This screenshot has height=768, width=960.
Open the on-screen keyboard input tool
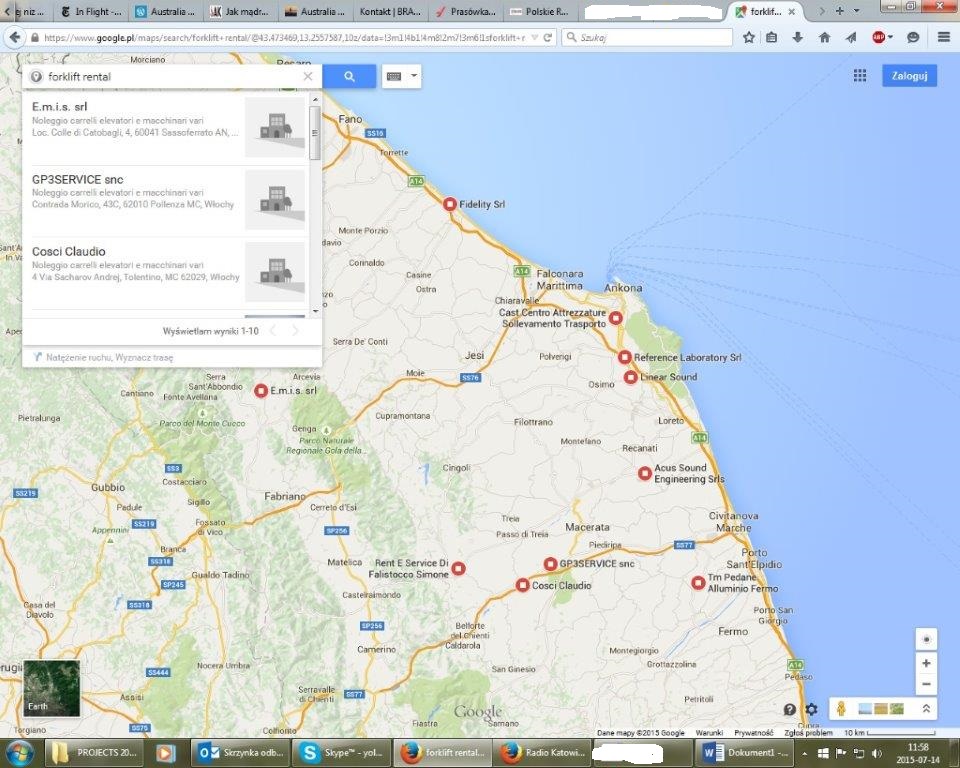tap(394, 77)
